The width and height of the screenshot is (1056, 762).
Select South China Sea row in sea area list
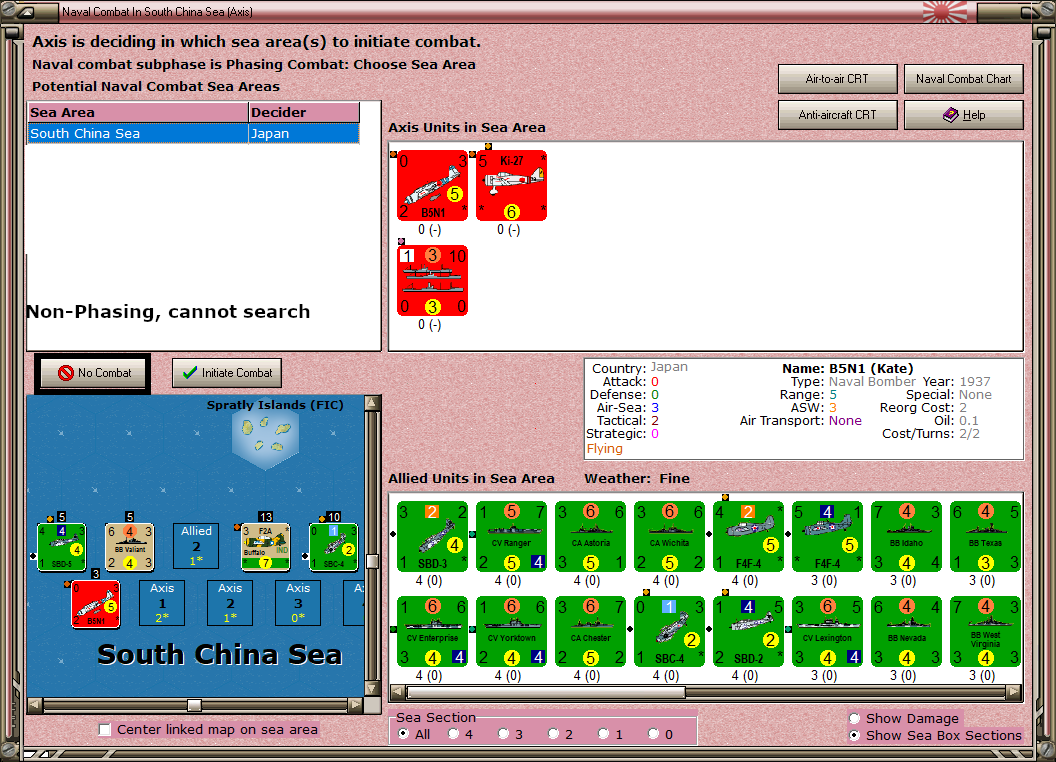tap(193, 133)
